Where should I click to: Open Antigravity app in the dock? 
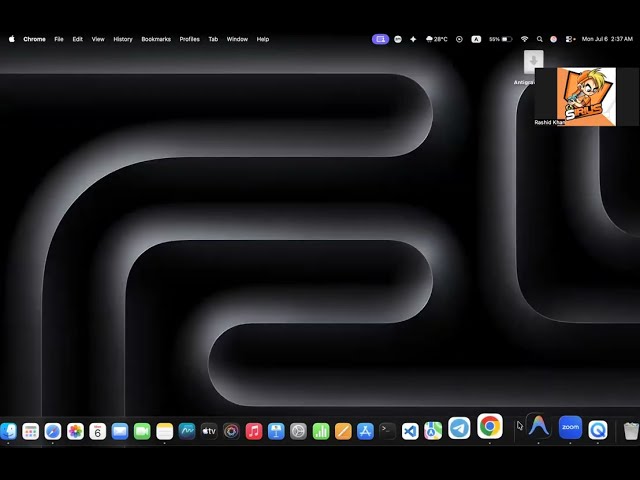(538, 427)
